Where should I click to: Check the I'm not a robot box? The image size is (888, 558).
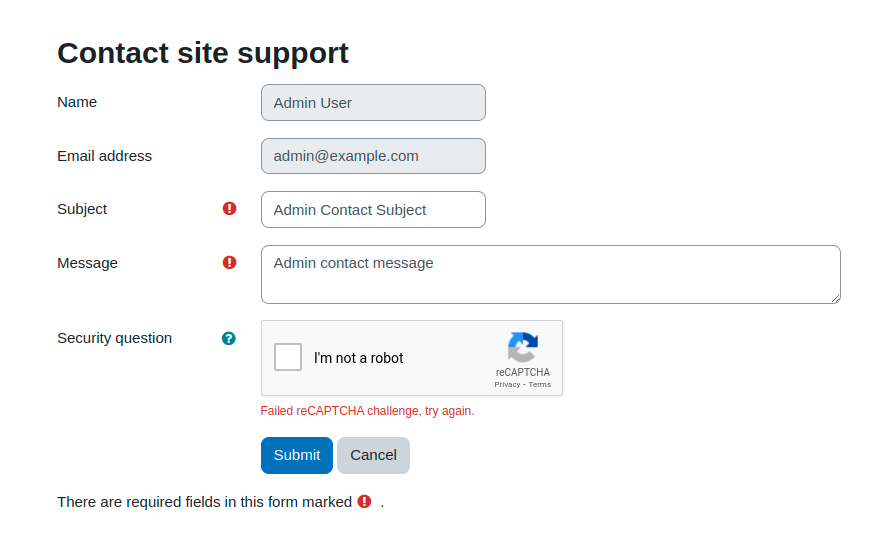(x=288, y=357)
